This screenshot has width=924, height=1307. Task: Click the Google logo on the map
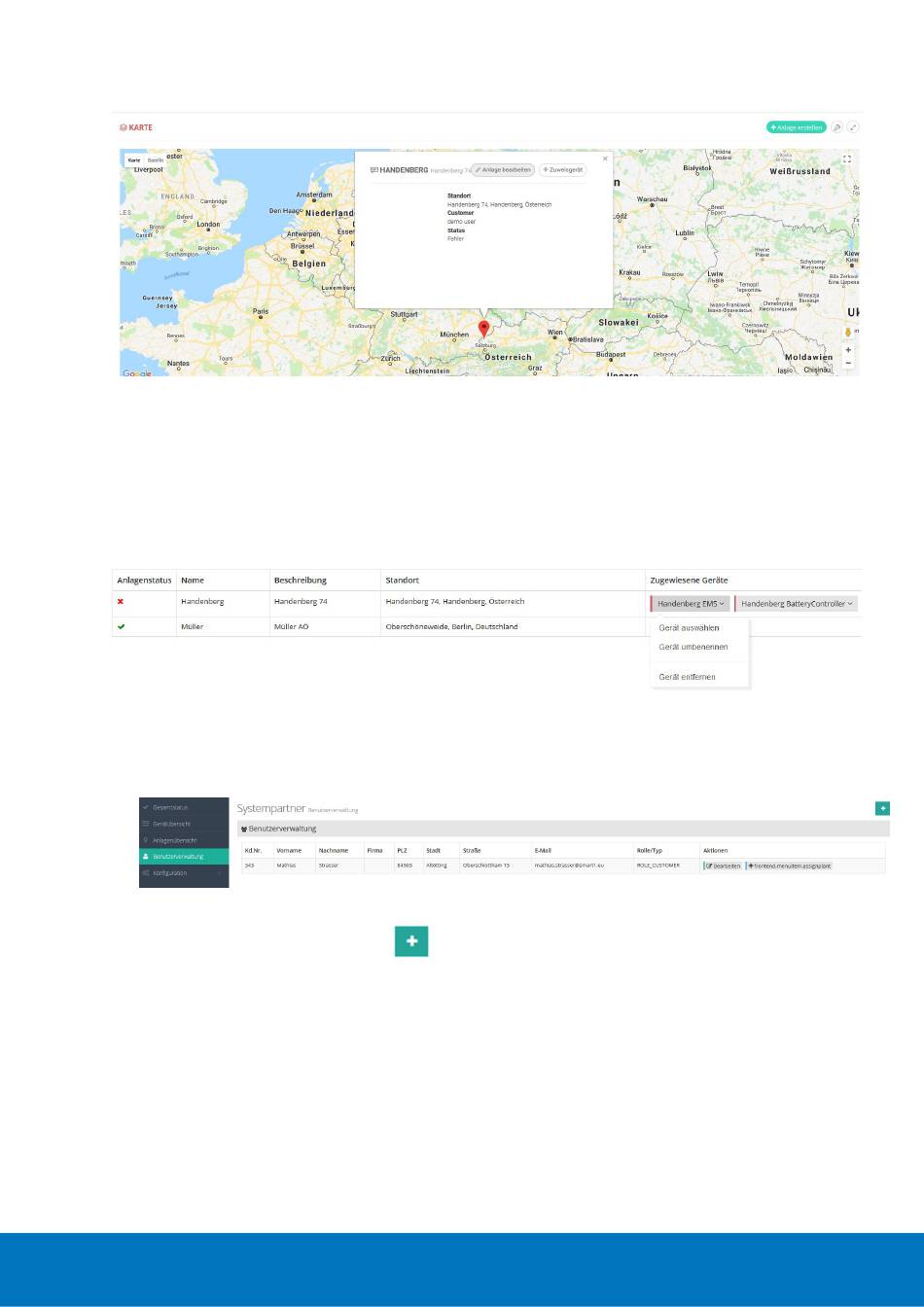[136, 373]
